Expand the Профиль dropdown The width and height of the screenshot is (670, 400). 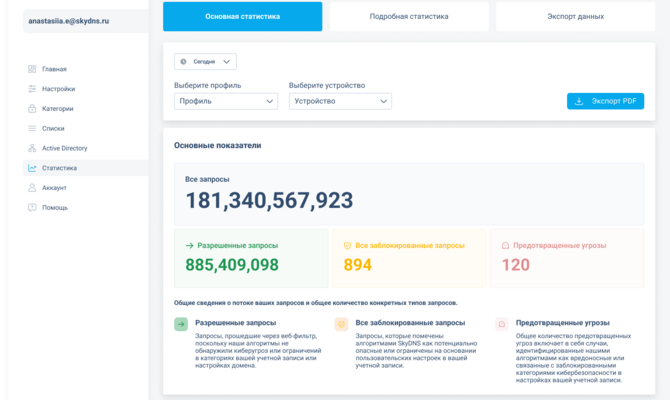225,101
